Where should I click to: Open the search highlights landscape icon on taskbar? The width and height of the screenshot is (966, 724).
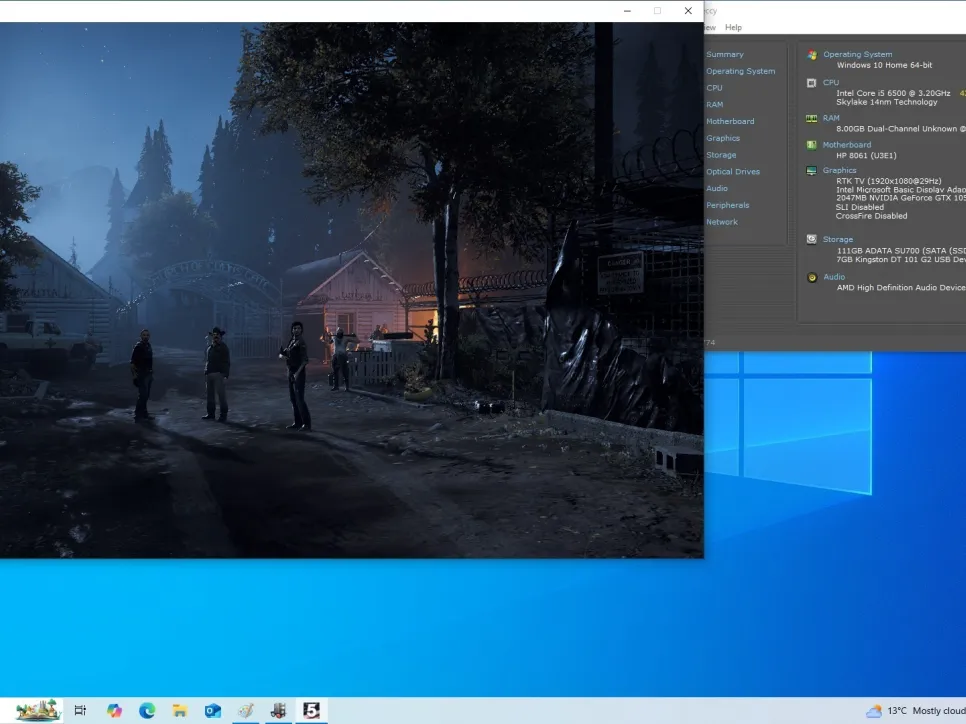pos(38,710)
